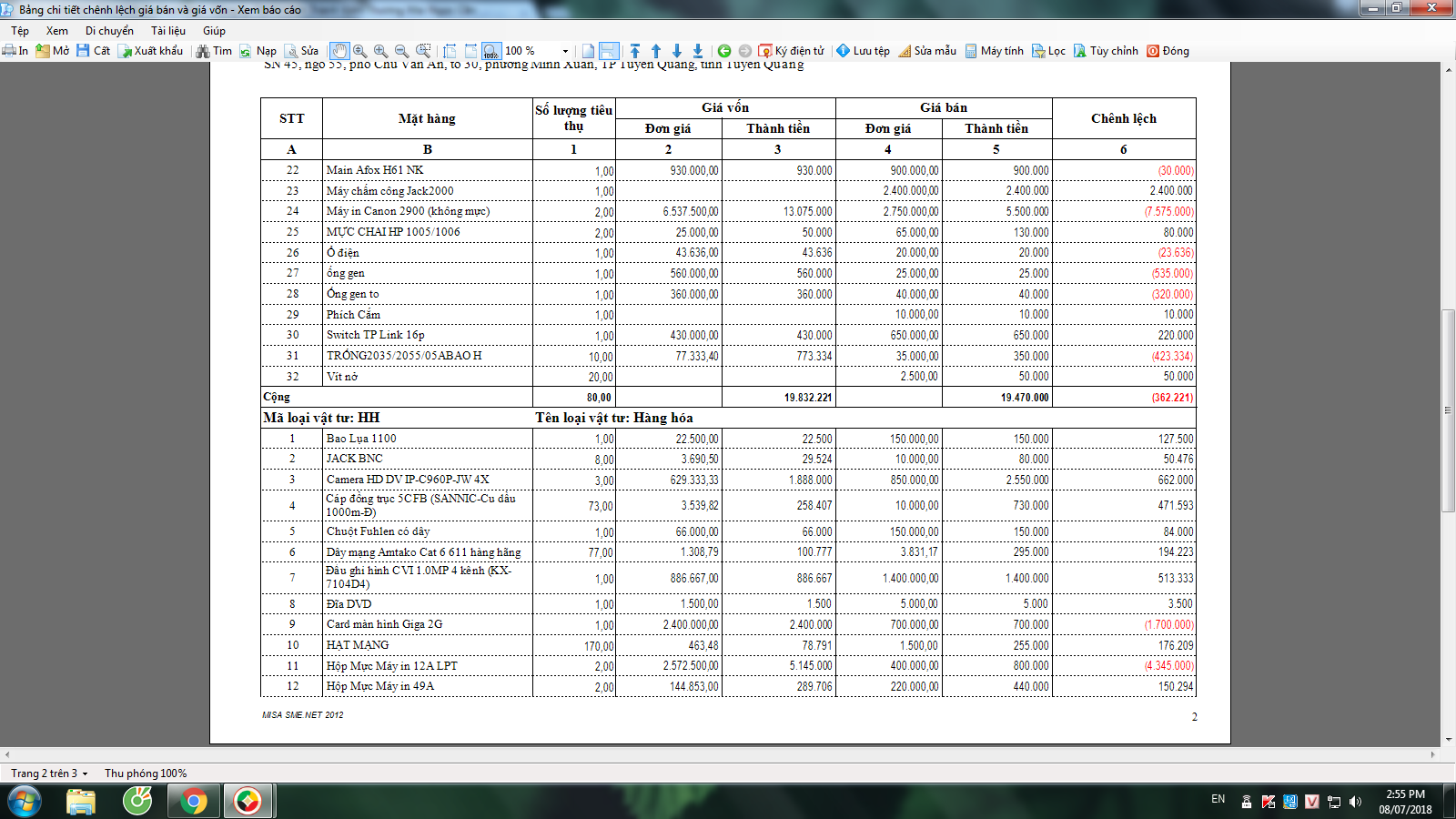
Task: Click the Mặt hàng column header
Action: coord(427,118)
